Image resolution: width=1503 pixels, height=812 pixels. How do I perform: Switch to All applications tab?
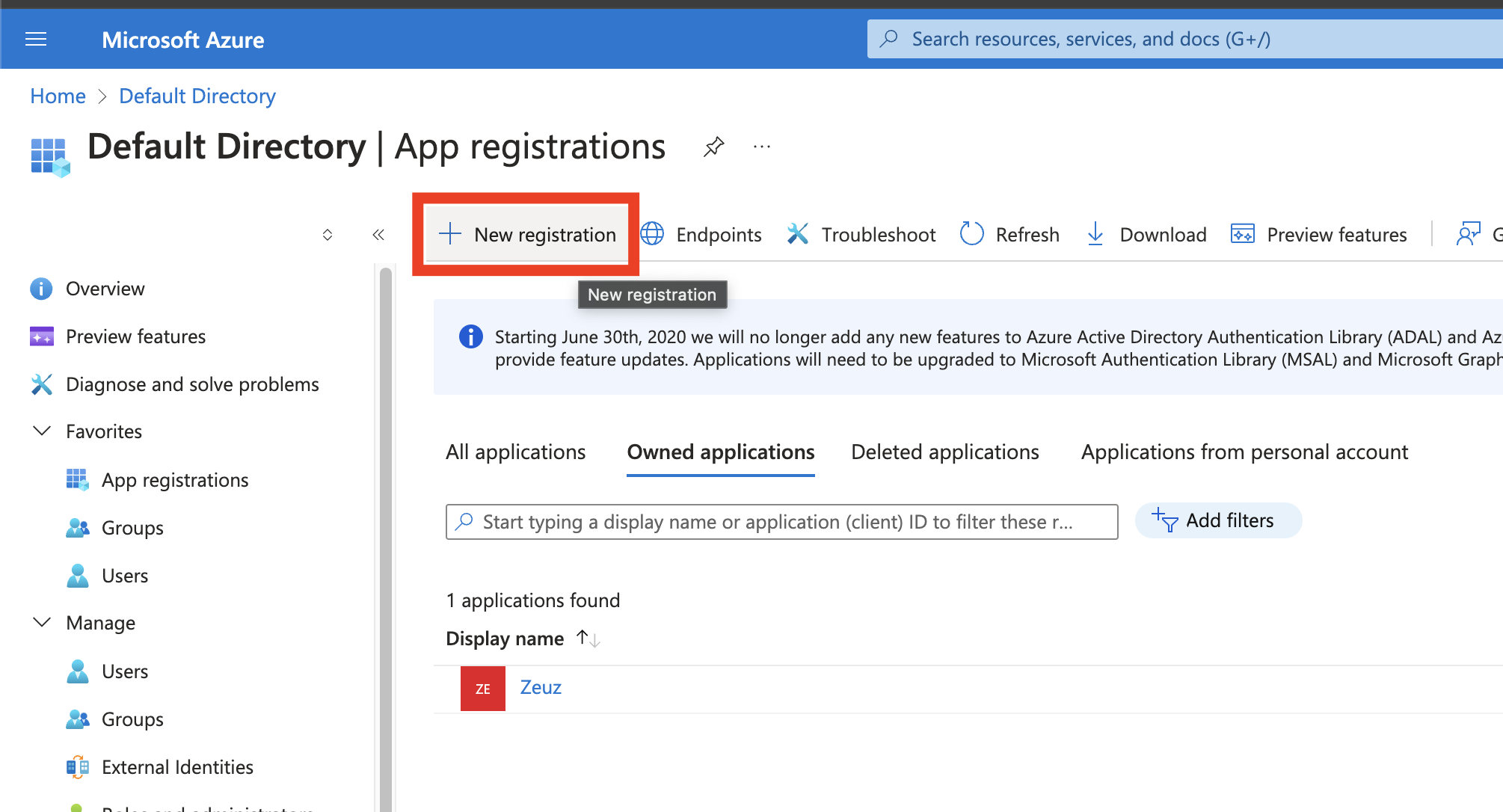tap(516, 452)
